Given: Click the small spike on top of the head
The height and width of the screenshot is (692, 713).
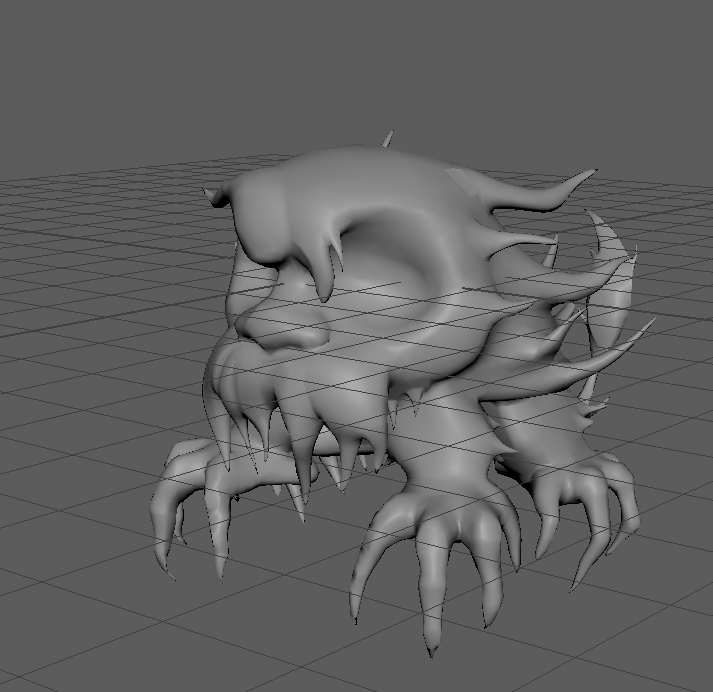Looking at the screenshot, I should tap(386, 139).
